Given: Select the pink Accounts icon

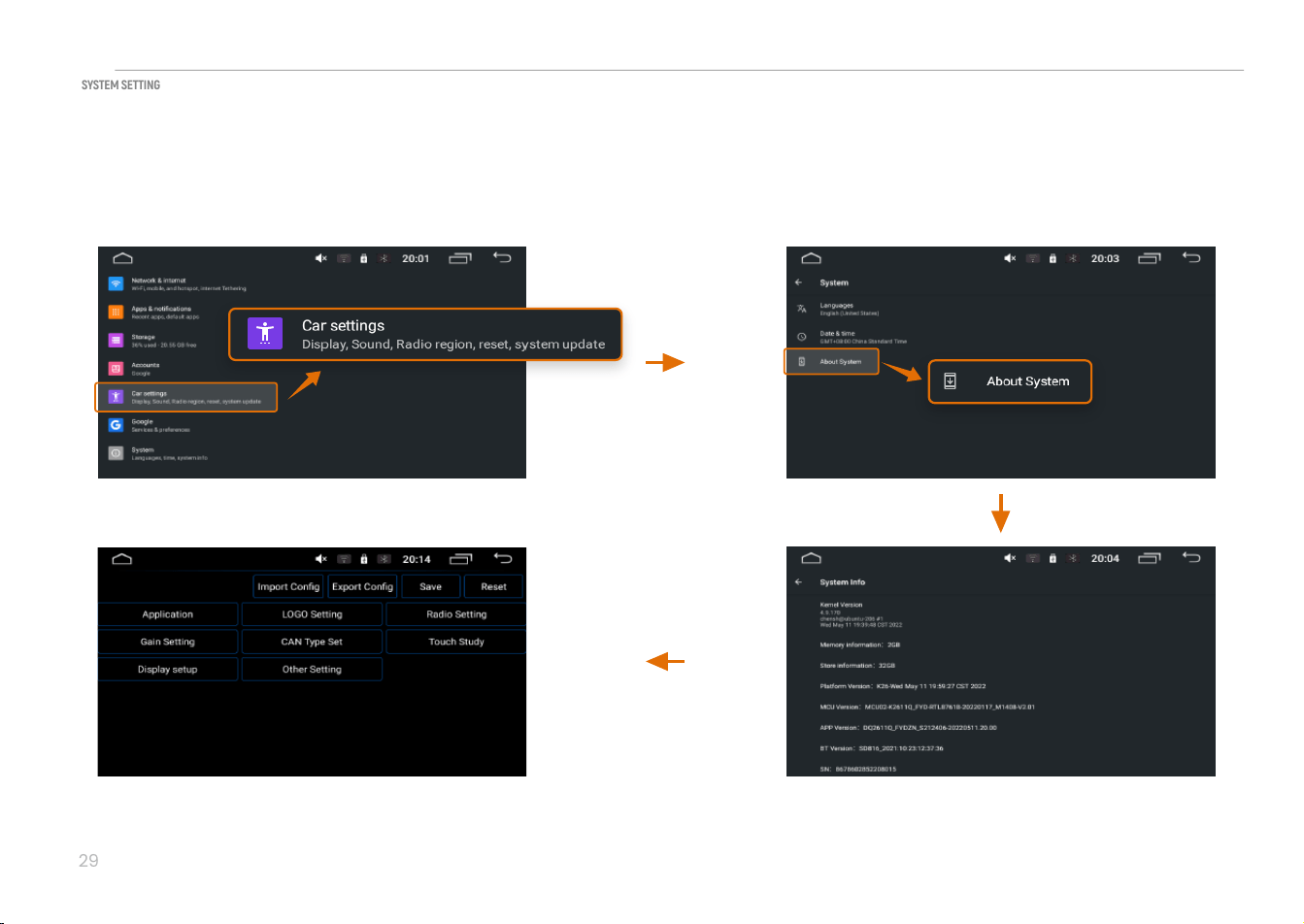Looking at the screenshot, I should (x=116, y=369).
